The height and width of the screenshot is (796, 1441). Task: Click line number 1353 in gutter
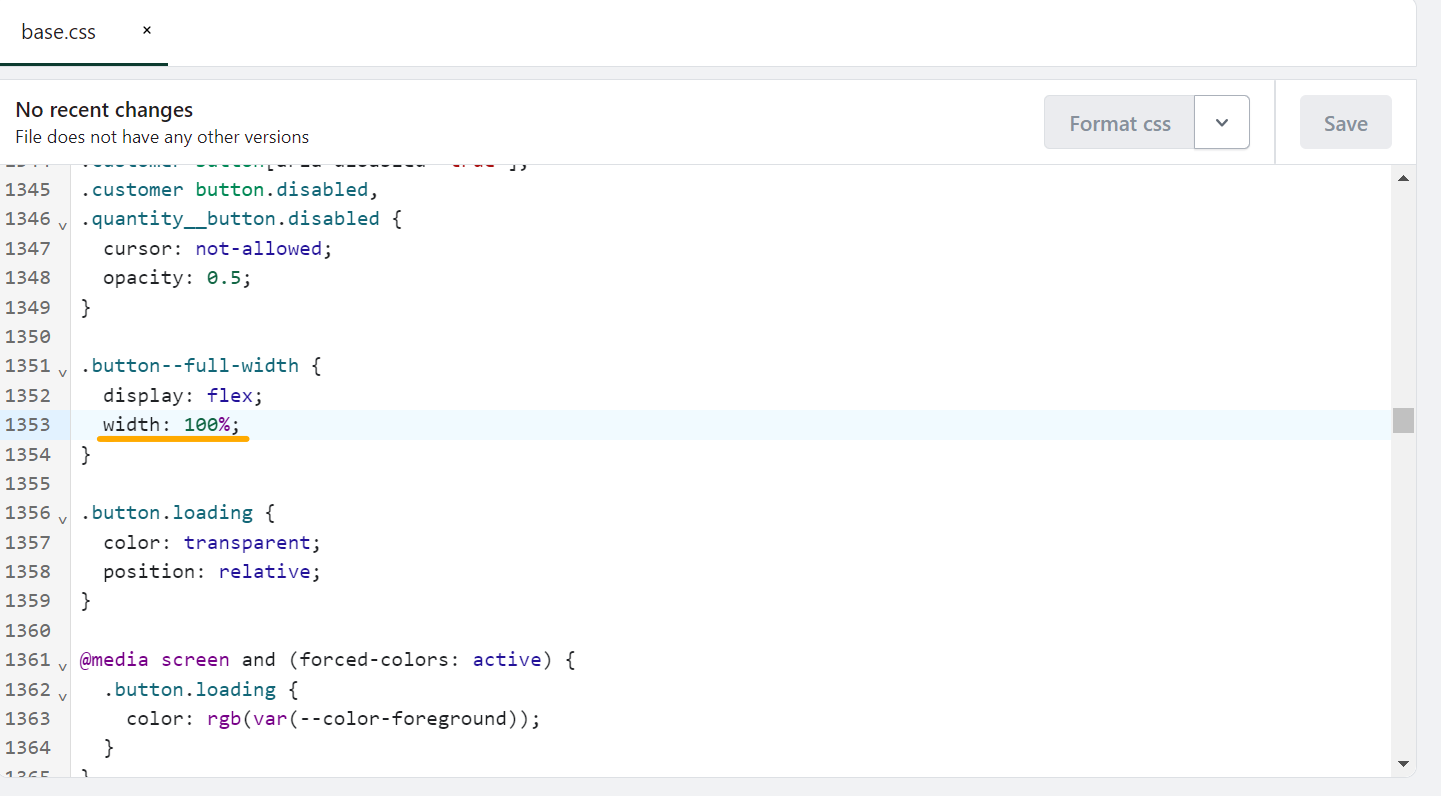point(28,425)
